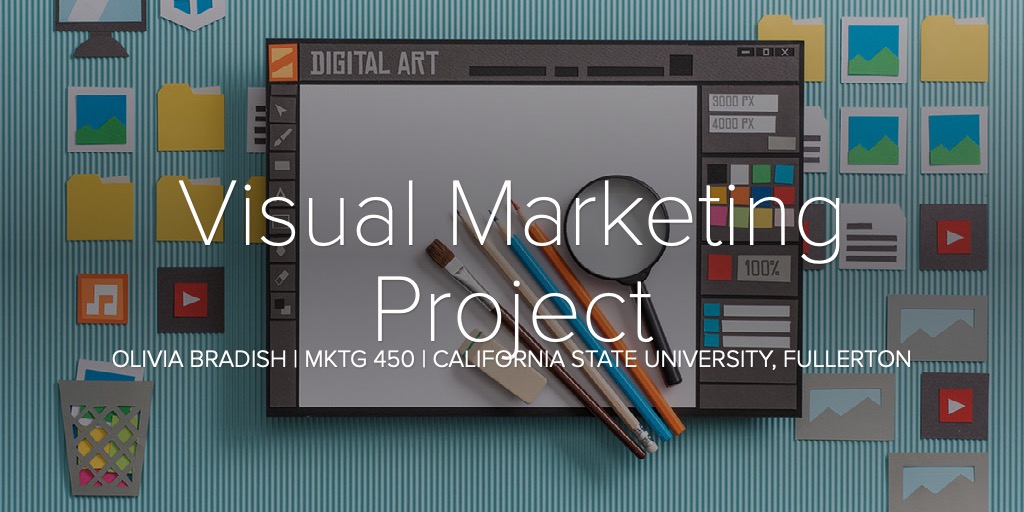This screenshot has width=1024, height=512.
Task: Toggle the first blue layer checkbox
Action: [711, 310]
